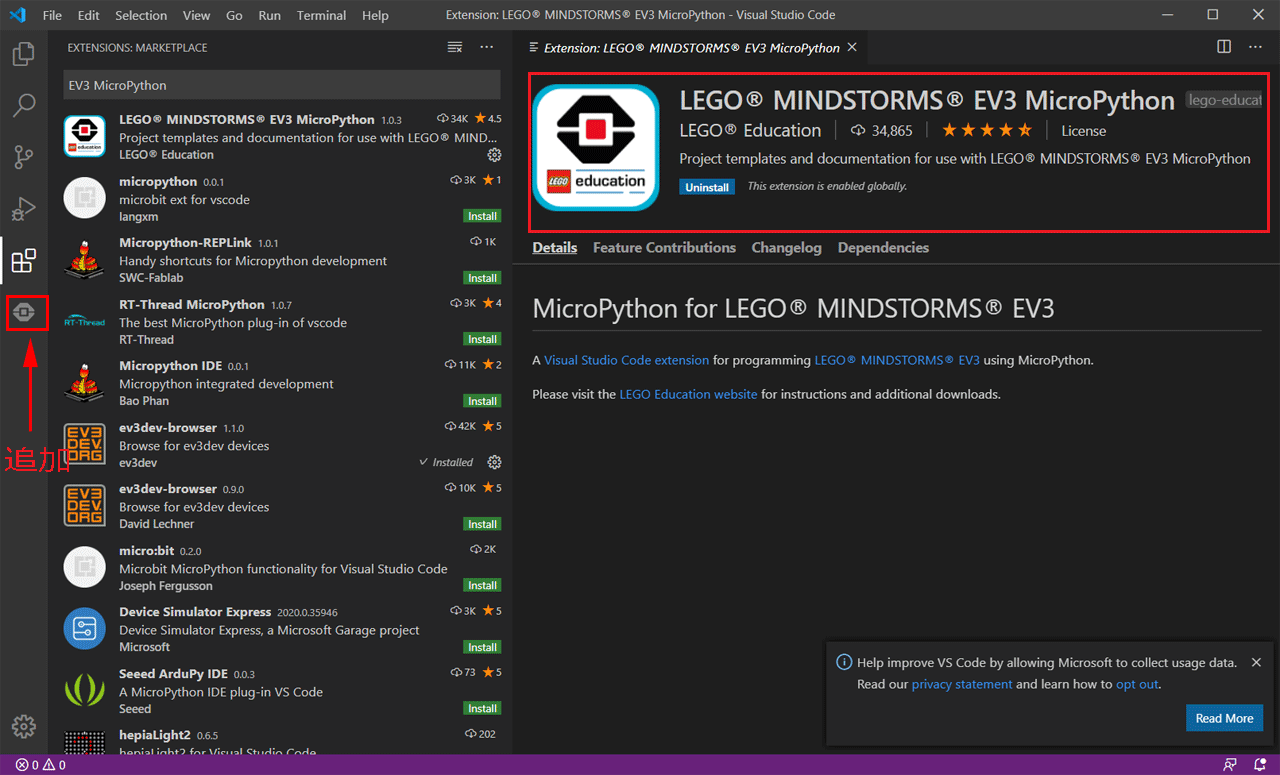Open the Run menu

[x=269, y=15]
